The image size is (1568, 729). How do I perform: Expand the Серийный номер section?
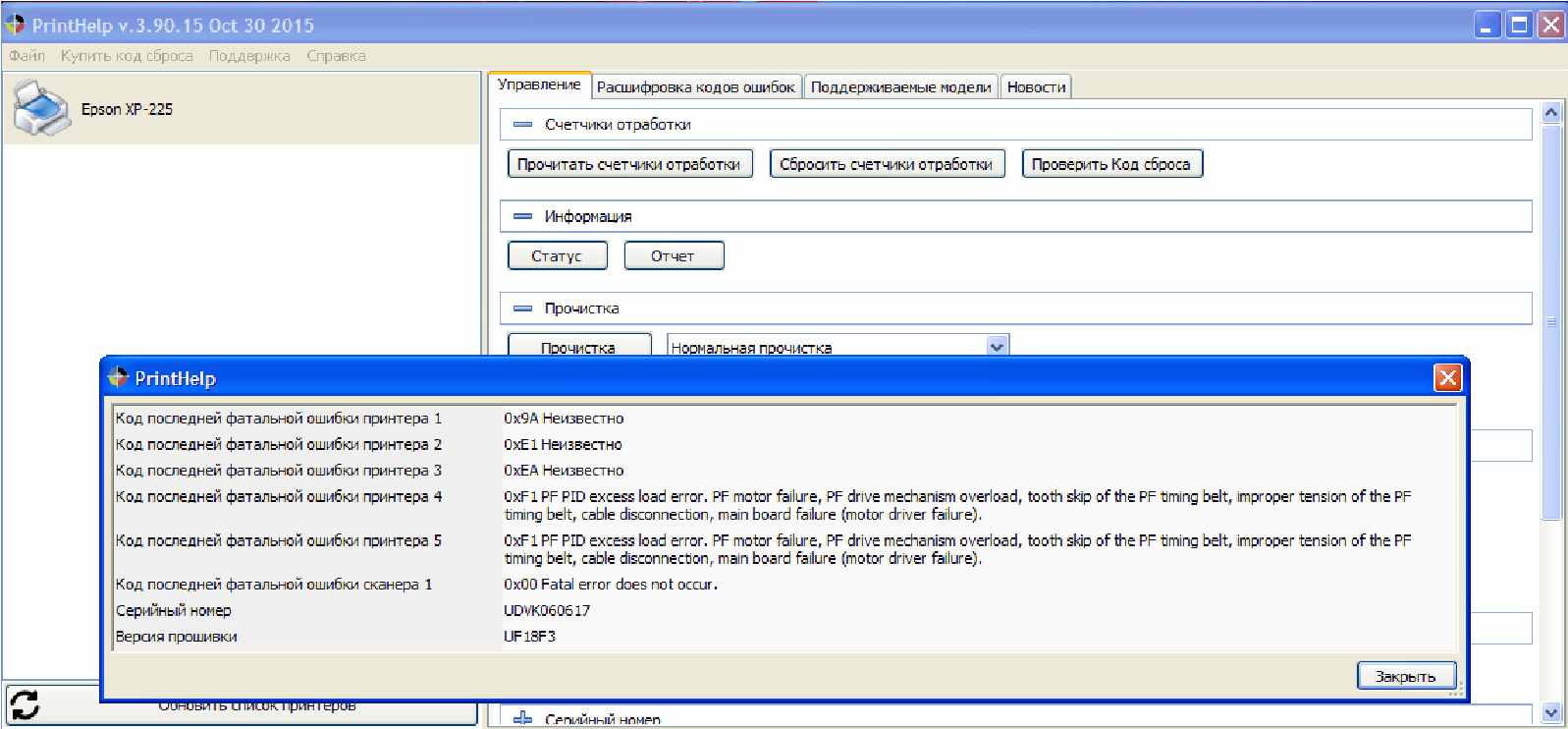coord(523,719)
